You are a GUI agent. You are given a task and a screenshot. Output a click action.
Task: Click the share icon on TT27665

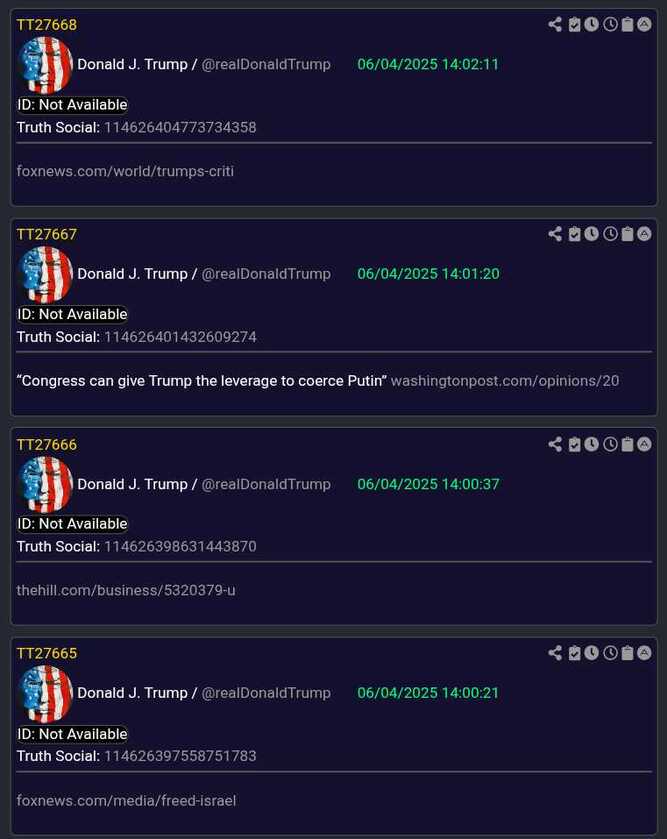(x=555, y=653)
